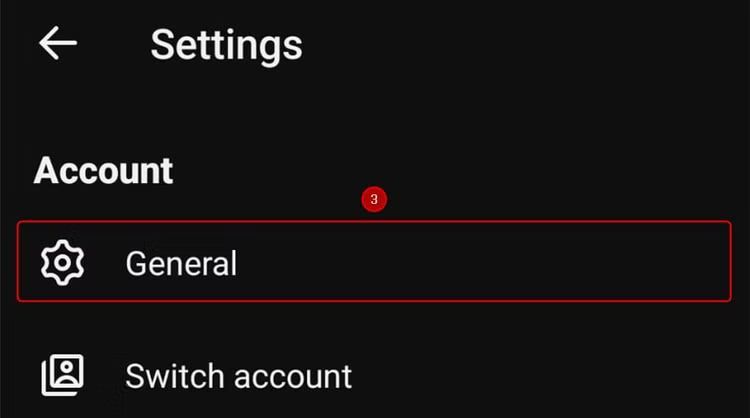
Task: Click the Settings heading next to back arrow
Action: pyautogui.click(x=226, y=45)
